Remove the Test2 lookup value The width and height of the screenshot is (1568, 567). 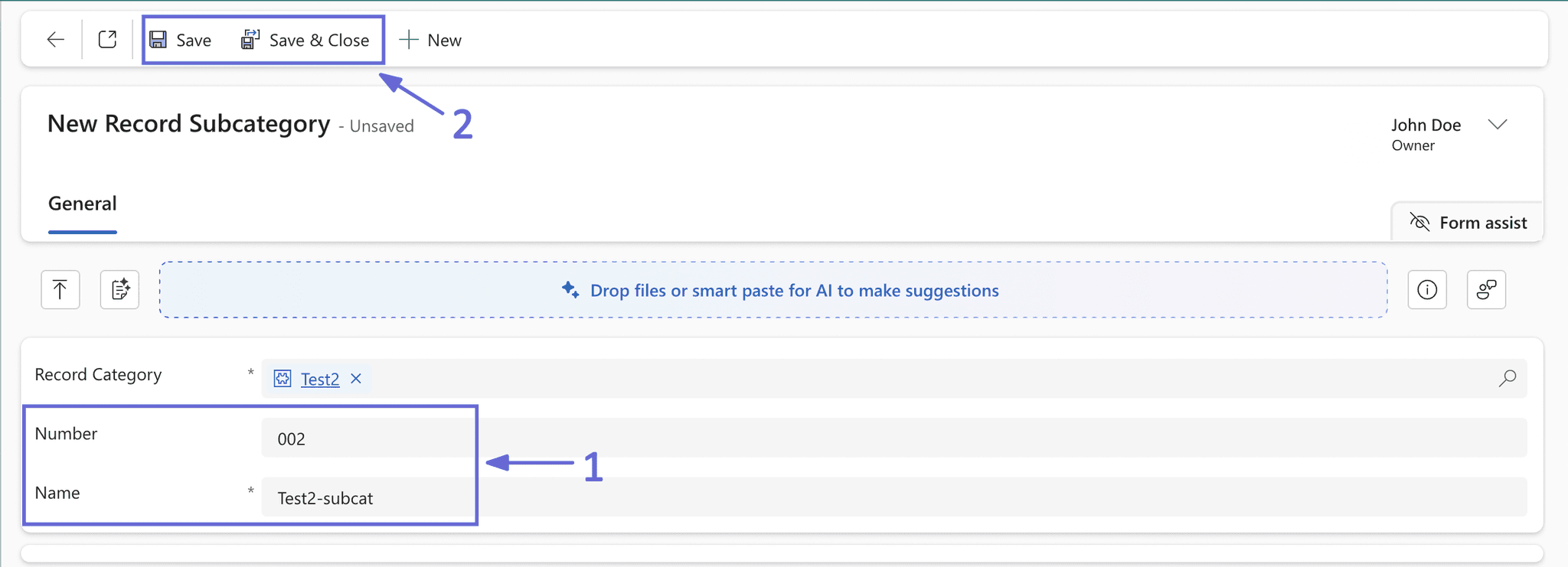[356, 379]
